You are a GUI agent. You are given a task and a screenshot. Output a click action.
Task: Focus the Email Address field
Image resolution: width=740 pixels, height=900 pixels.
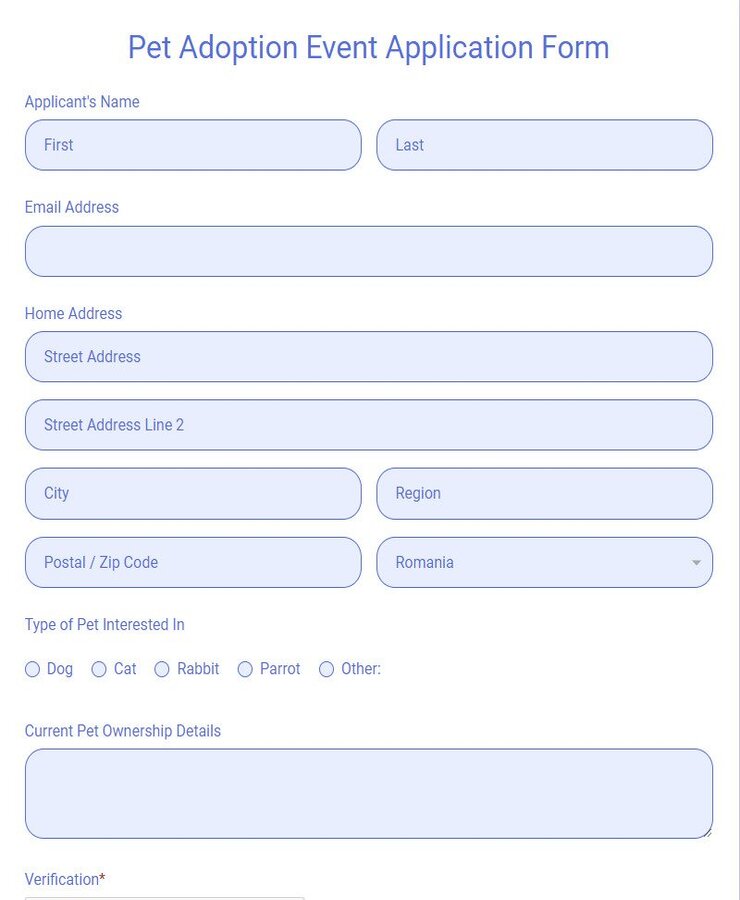(x=369, y=251)
